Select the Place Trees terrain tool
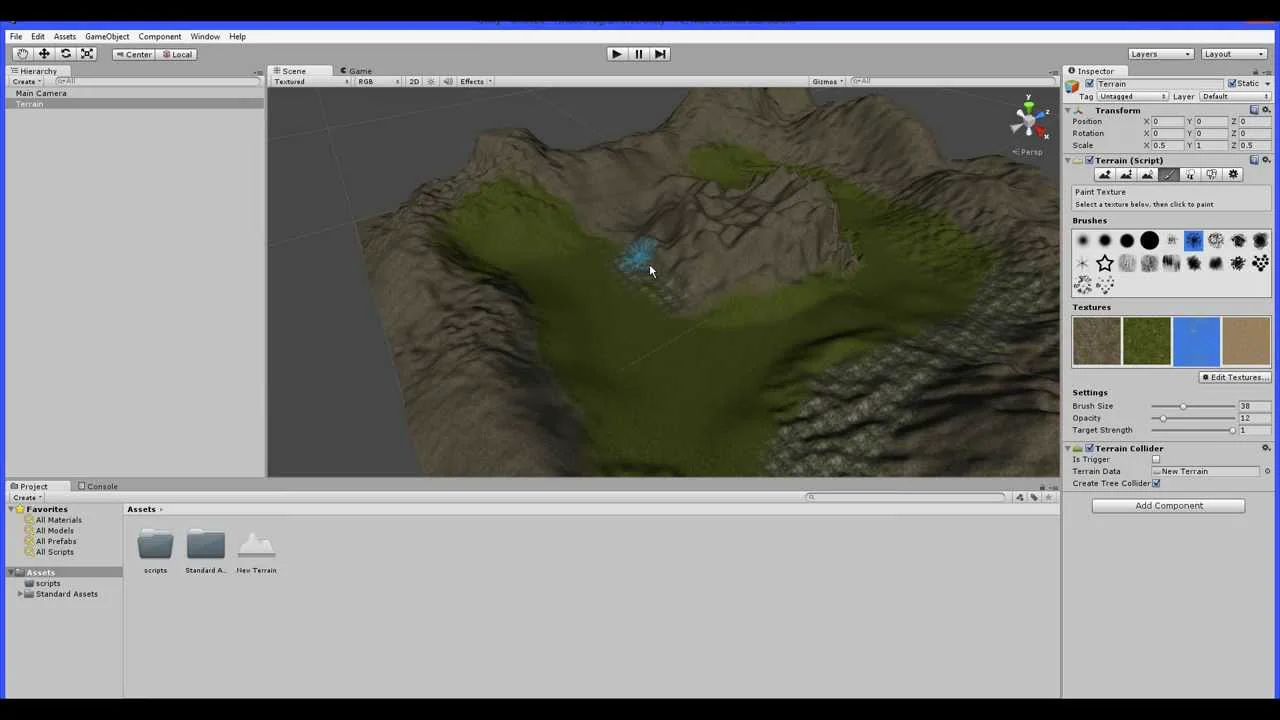Image resolution: width=1280 pixels, height=720 pixels. point(1190,175)
